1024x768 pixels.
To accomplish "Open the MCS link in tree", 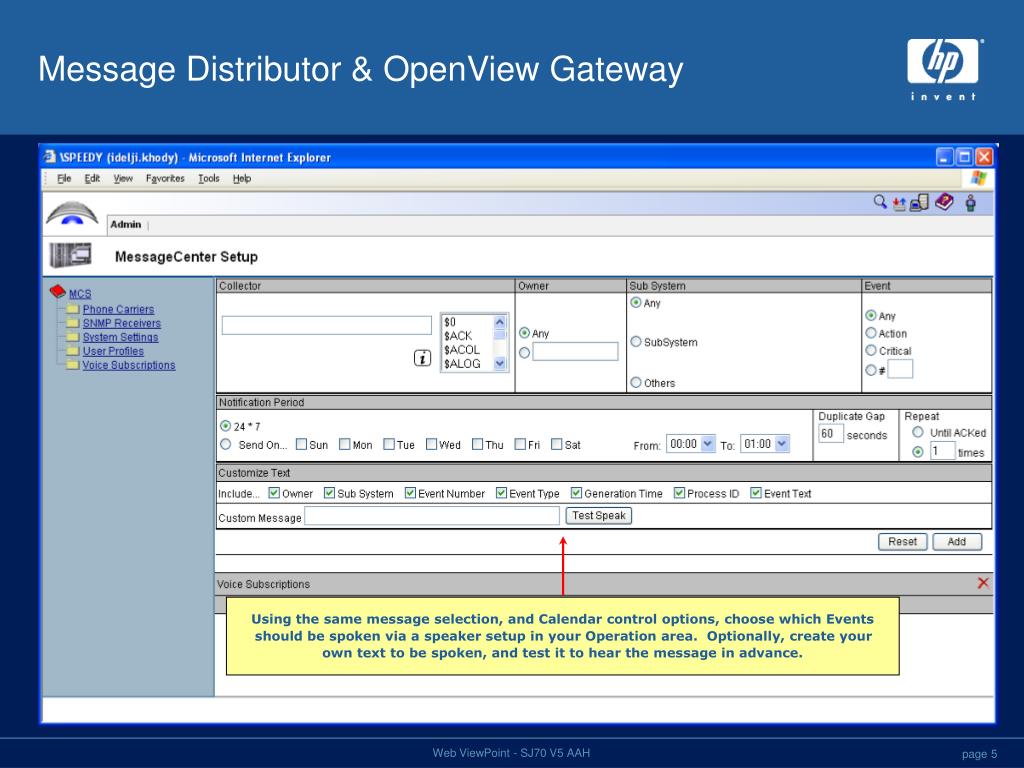I will click(80, 294).
